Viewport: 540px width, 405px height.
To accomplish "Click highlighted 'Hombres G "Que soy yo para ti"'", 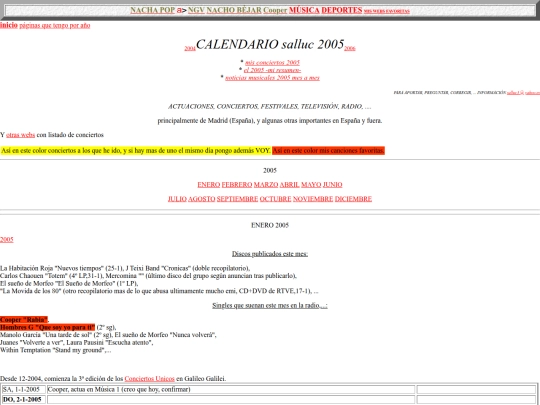I will 47,327.
